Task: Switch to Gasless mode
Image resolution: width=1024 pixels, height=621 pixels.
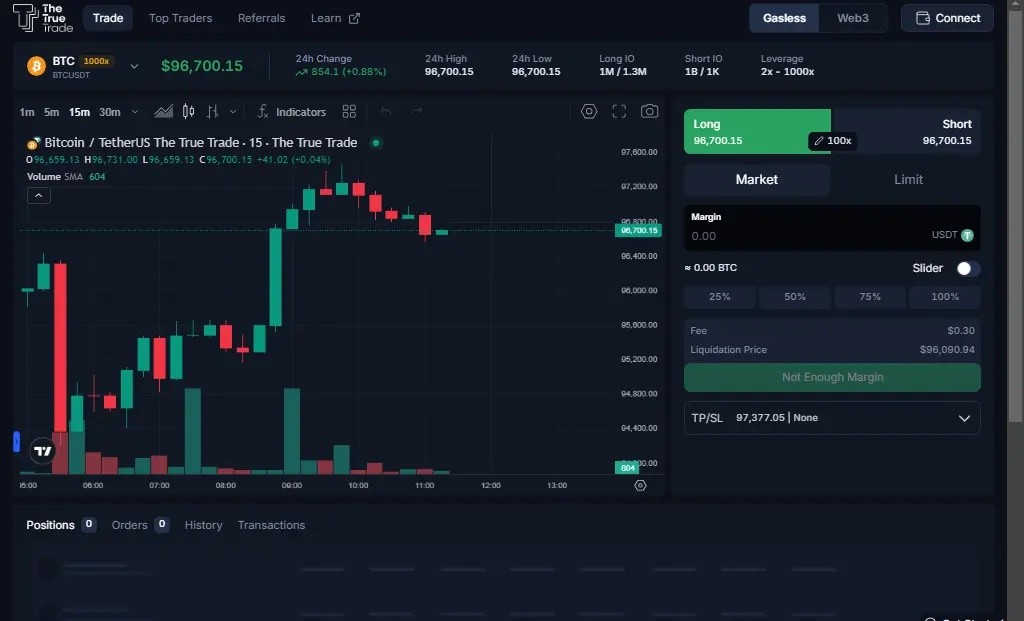Action: coord(784,18)
